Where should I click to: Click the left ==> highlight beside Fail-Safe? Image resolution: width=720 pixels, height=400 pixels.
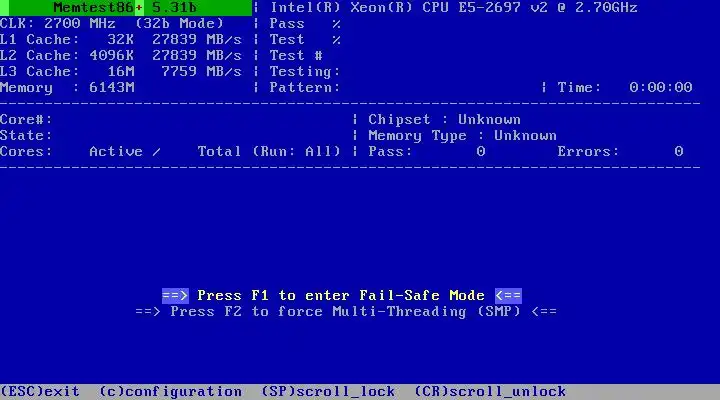[x=175, y=296]
